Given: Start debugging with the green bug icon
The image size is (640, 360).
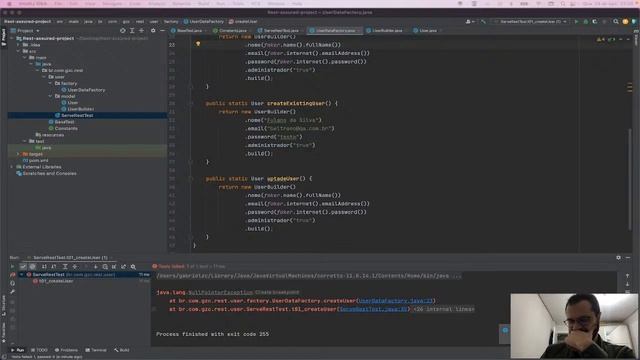Looking at the screenshot, I should pos(586,22).
